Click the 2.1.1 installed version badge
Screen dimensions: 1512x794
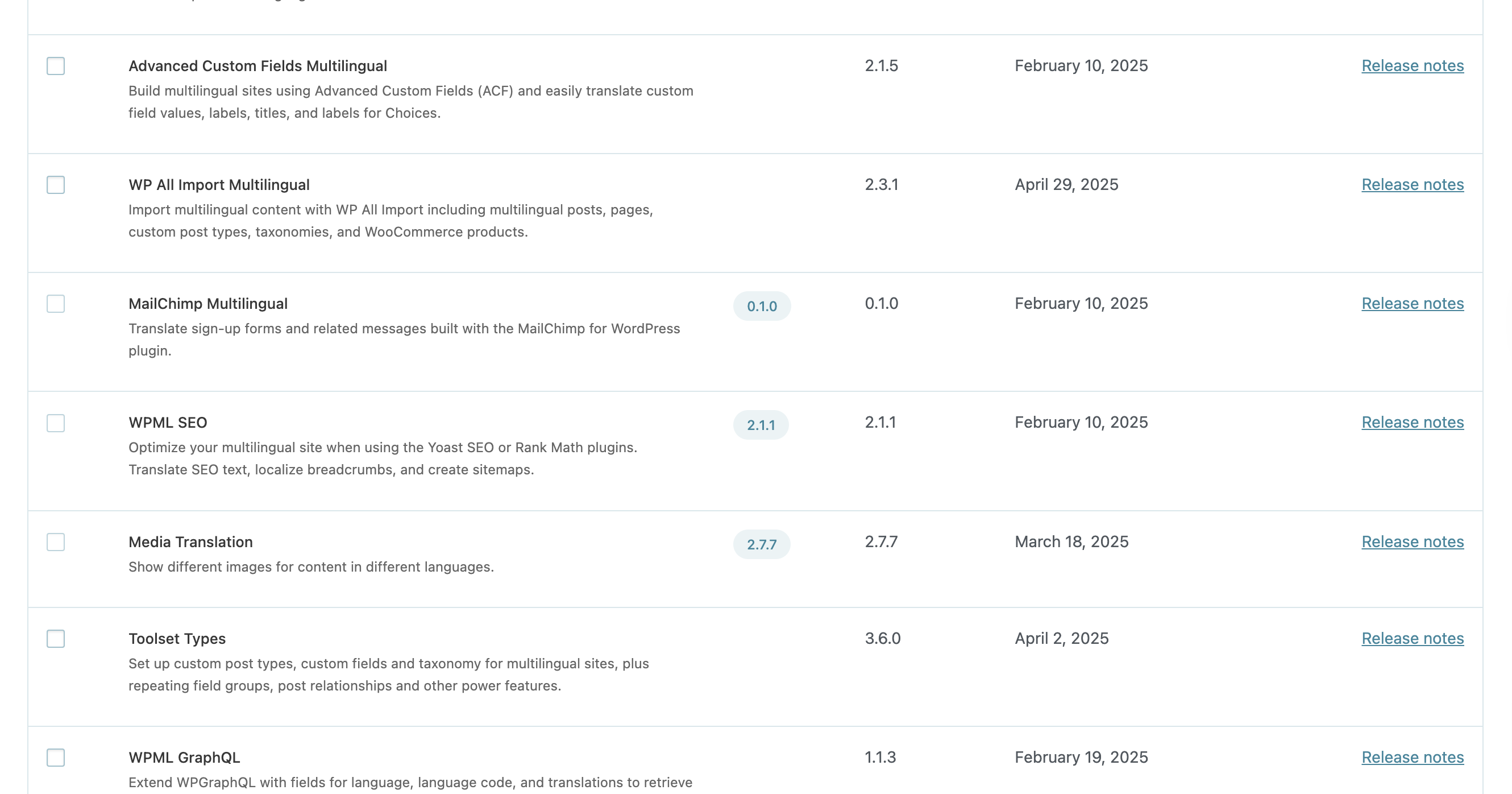761,425
